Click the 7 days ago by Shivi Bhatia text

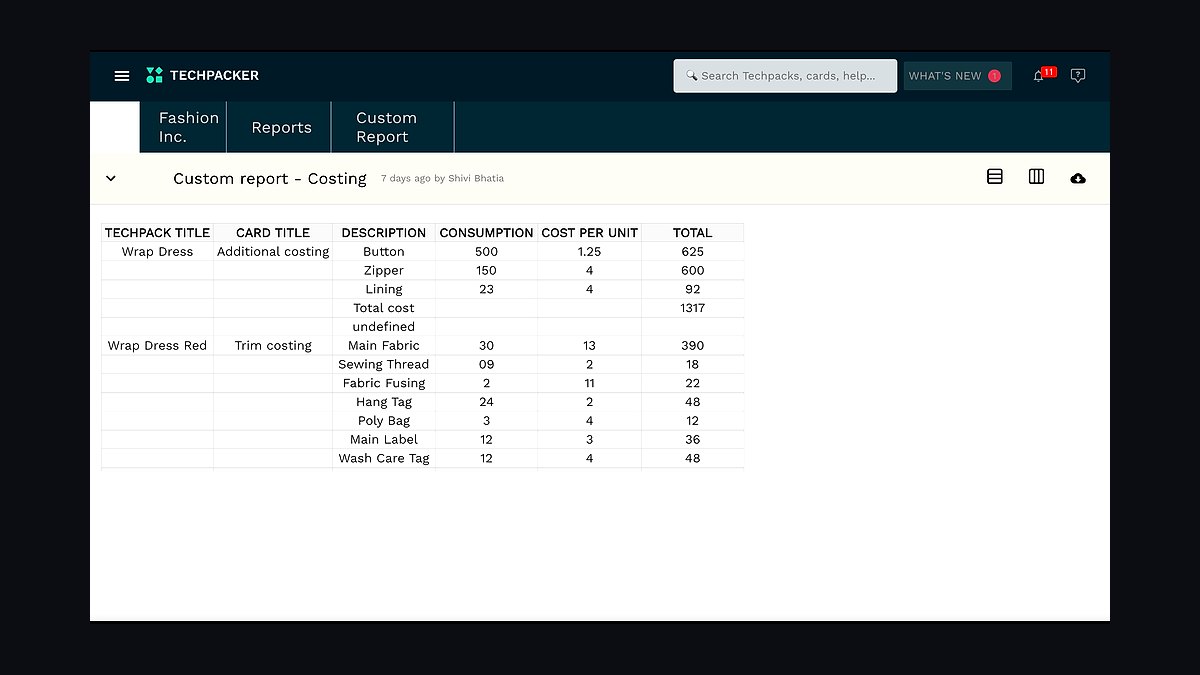[x=442, y=179]
